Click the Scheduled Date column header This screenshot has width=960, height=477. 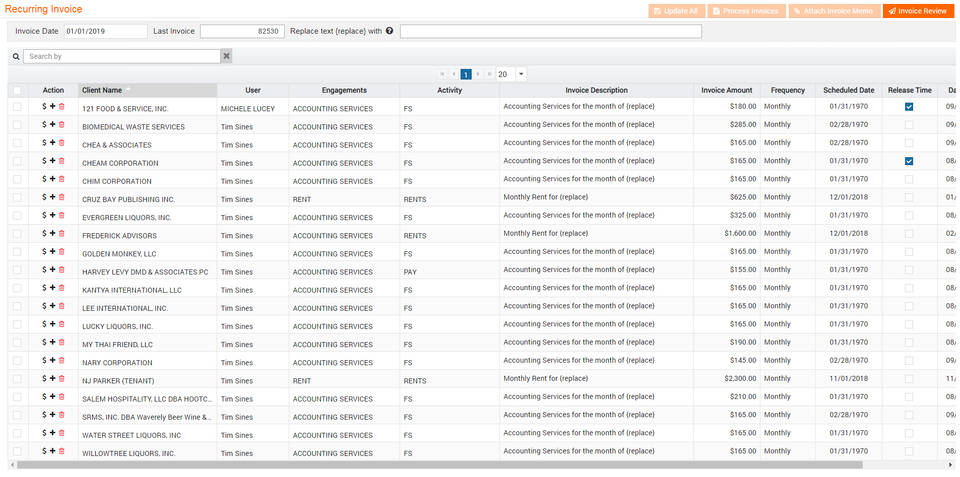848,90
